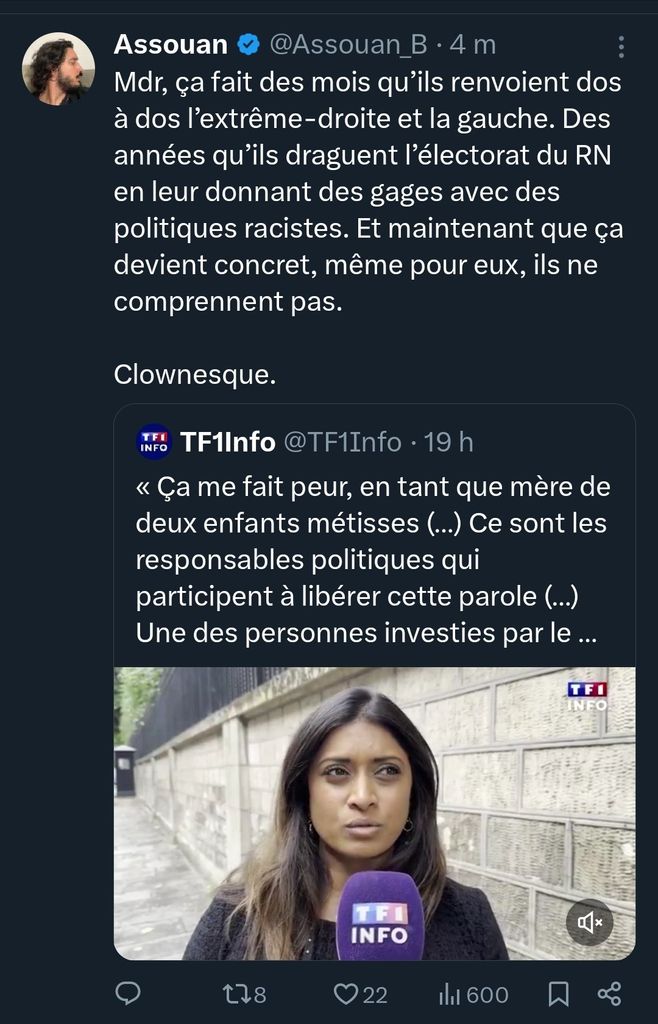Open the TF1Info quoted account name

[x=228, y=441]
